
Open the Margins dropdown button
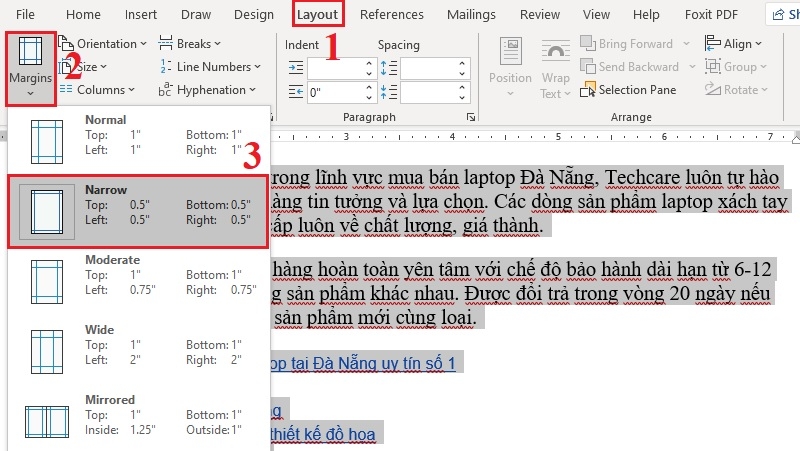pyautogui.click(x=31, y=69)
